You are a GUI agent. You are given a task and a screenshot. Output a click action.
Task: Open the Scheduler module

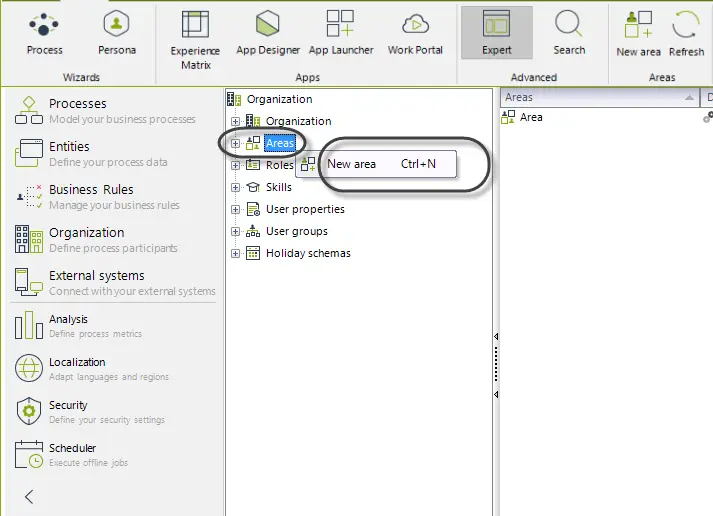point(71,455)
